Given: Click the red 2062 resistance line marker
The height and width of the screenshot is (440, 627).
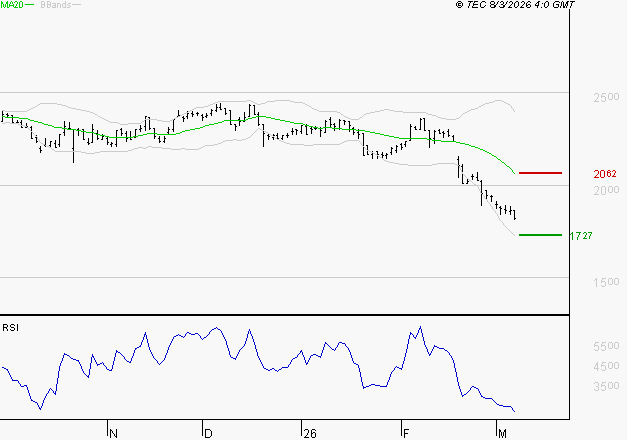Looking at the screenshot, I should 541,173.
